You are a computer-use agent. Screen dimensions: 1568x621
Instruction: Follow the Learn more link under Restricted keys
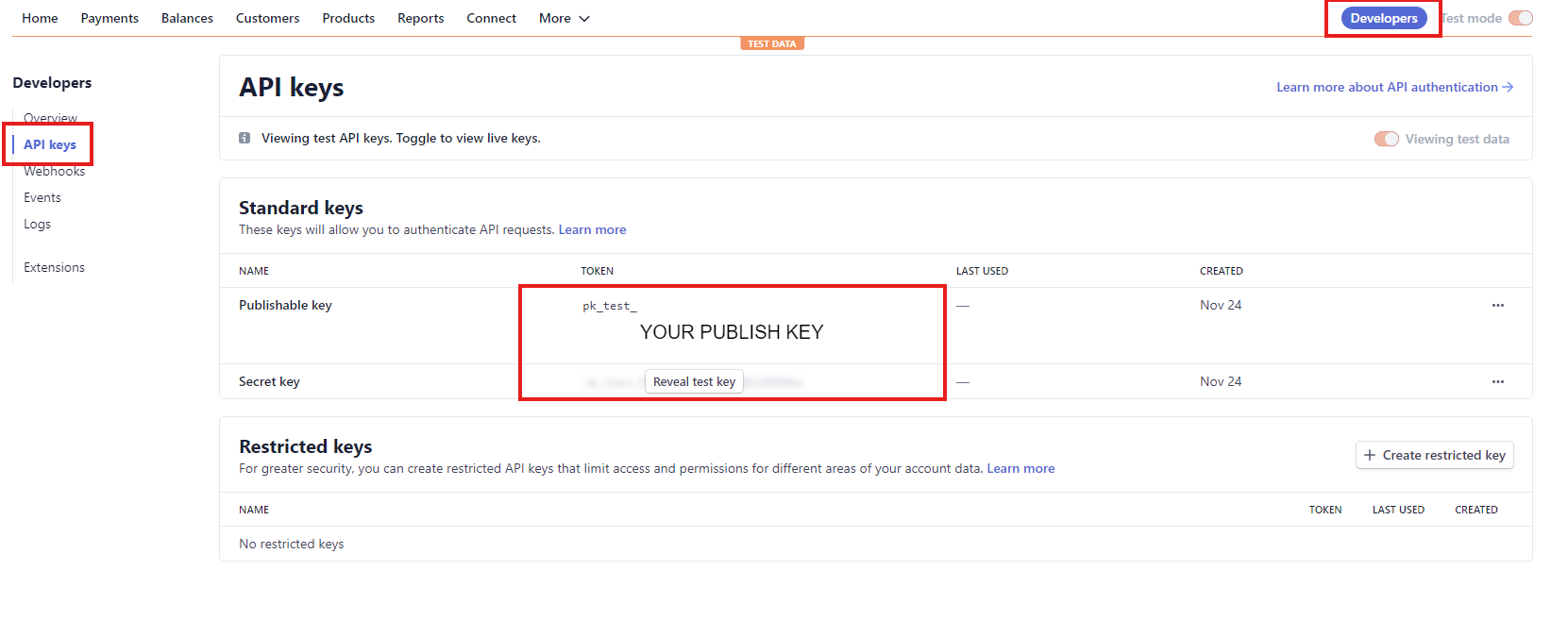[1020, 468]
